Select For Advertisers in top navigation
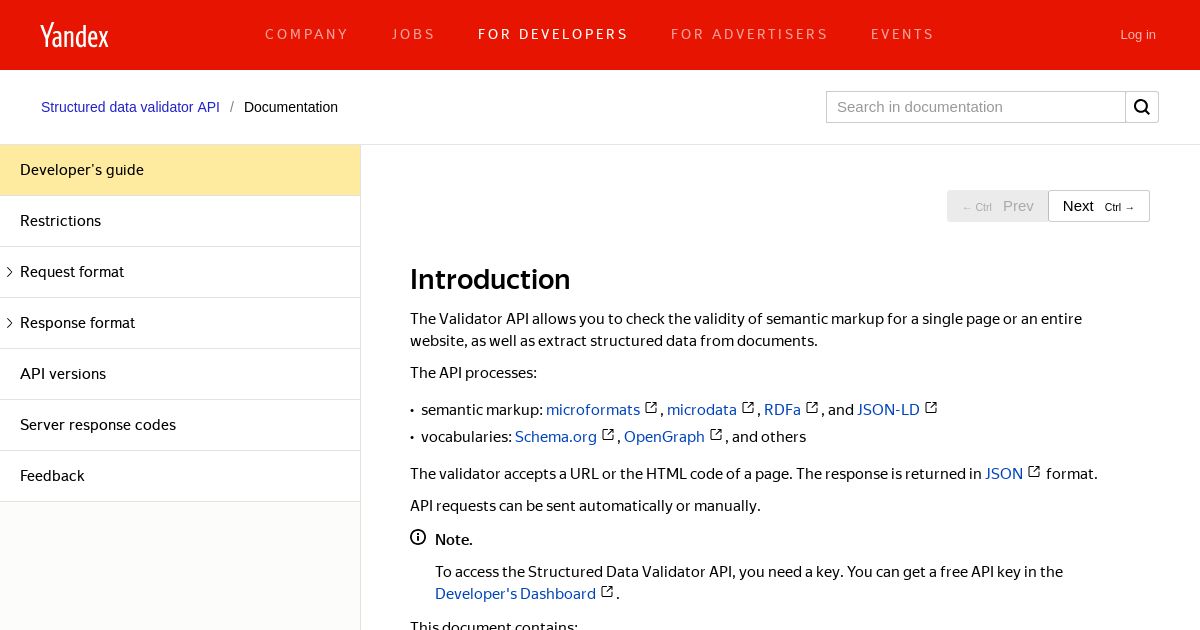Viewport: 1200px width, 630px height. click(x=749, y=34)
